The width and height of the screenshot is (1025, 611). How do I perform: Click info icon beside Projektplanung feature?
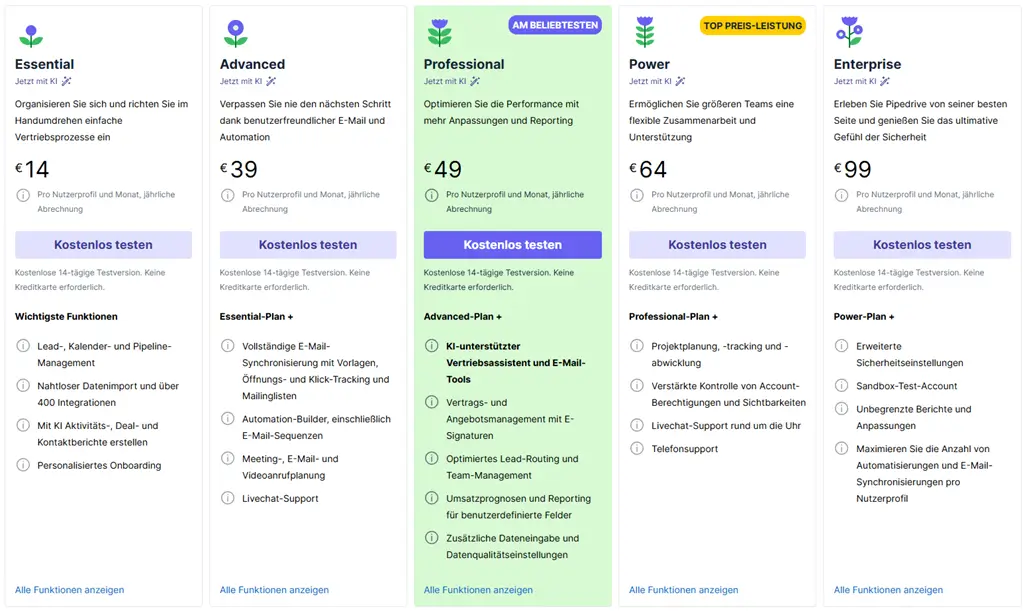pos(636,346)
